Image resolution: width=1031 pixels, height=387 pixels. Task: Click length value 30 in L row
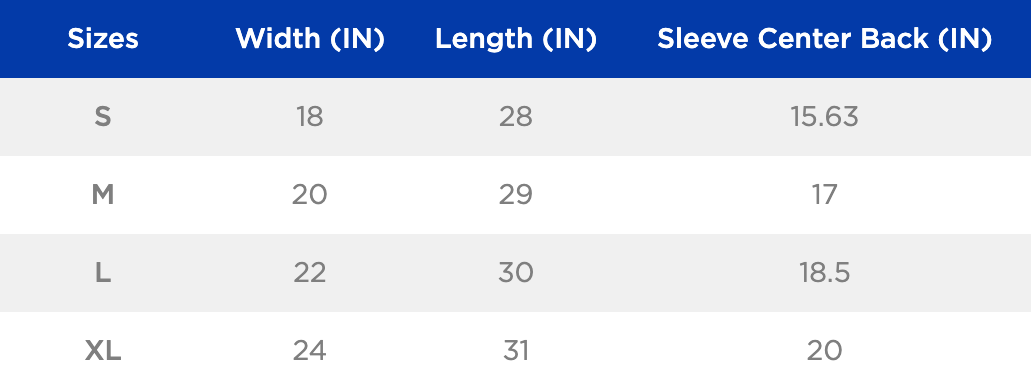516,273
